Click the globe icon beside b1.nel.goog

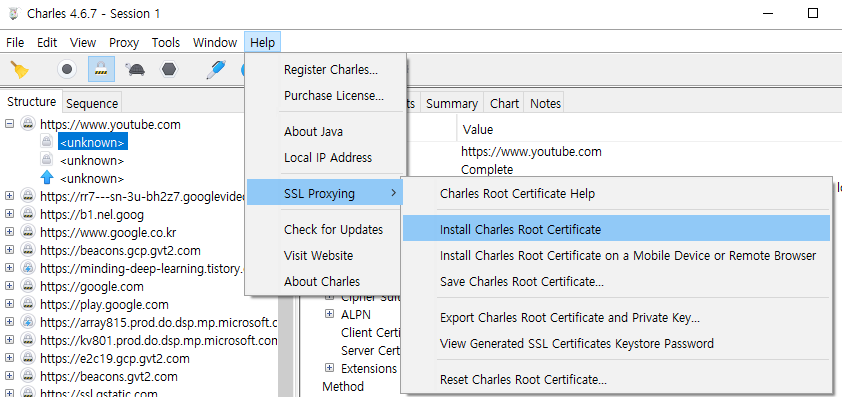27,214
